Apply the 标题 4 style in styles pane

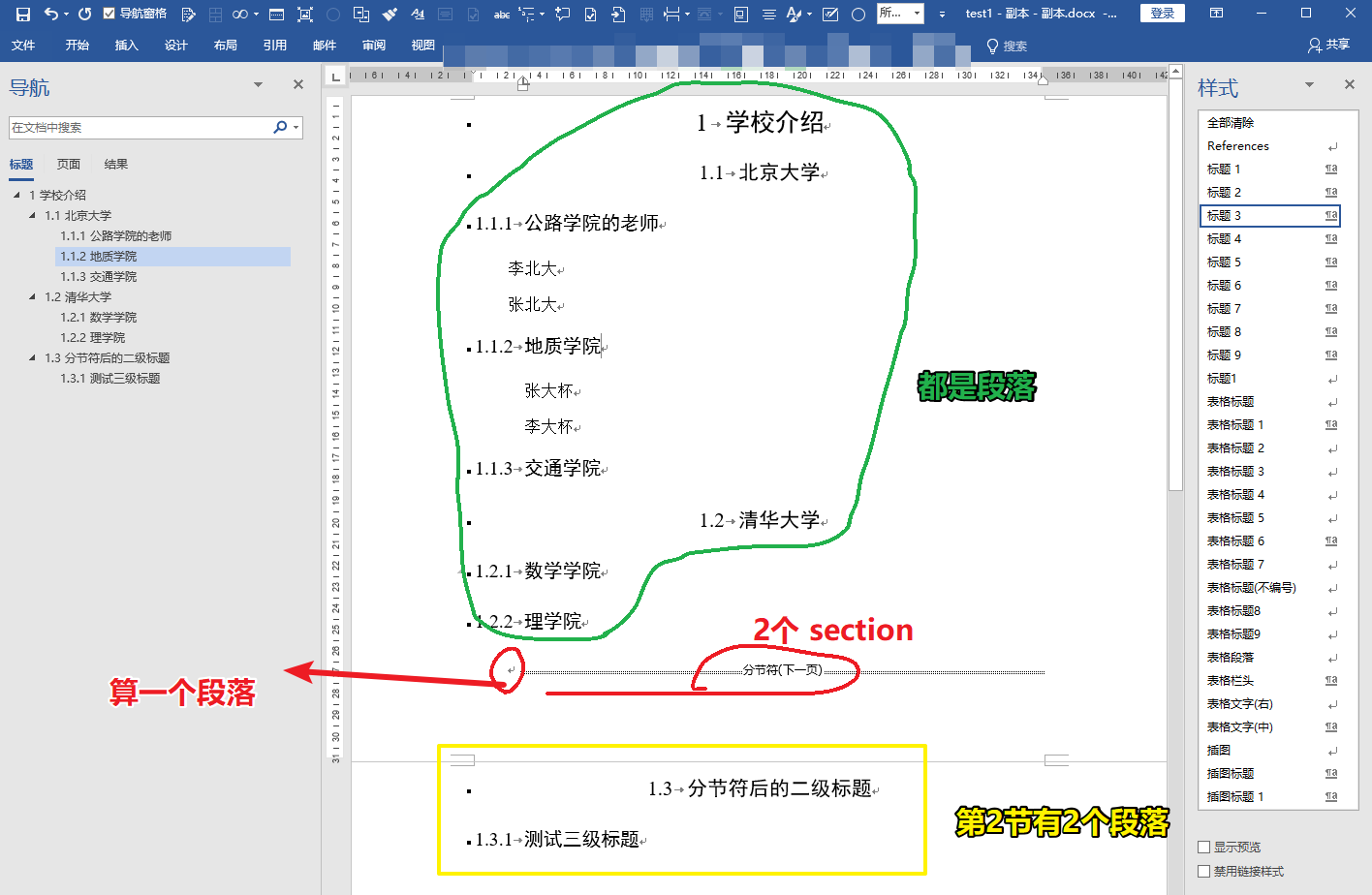(x=1271, y=239)
